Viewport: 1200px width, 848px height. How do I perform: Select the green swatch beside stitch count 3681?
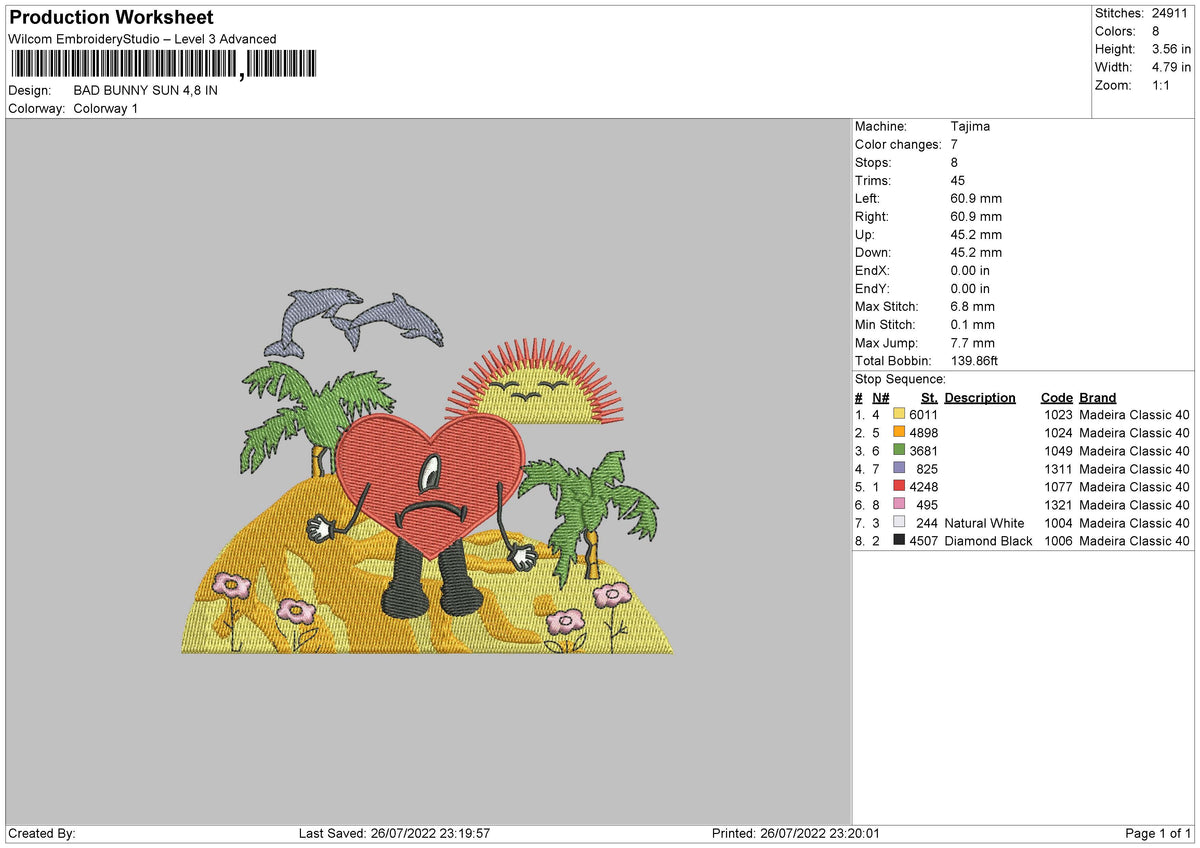point(899,451)
